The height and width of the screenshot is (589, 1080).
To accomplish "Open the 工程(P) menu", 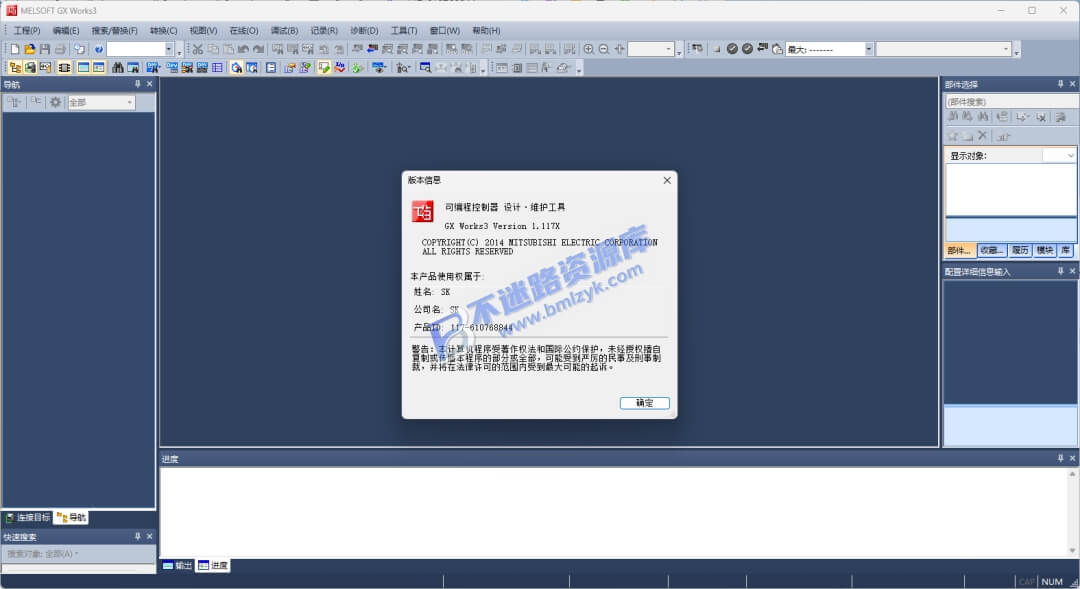I will (x=26, y=30).
